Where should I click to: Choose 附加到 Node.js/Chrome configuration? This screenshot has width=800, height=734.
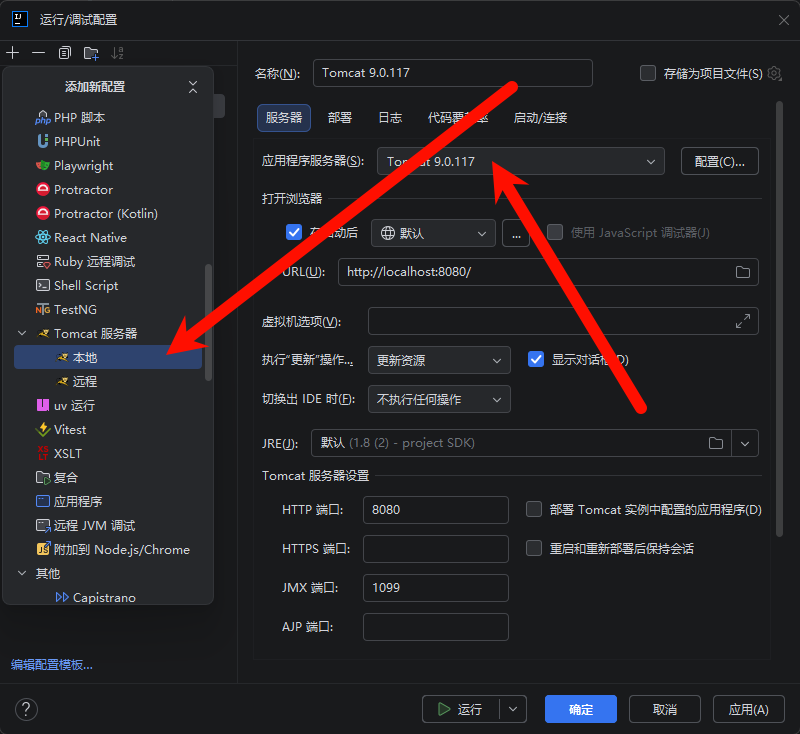(108, 549)
